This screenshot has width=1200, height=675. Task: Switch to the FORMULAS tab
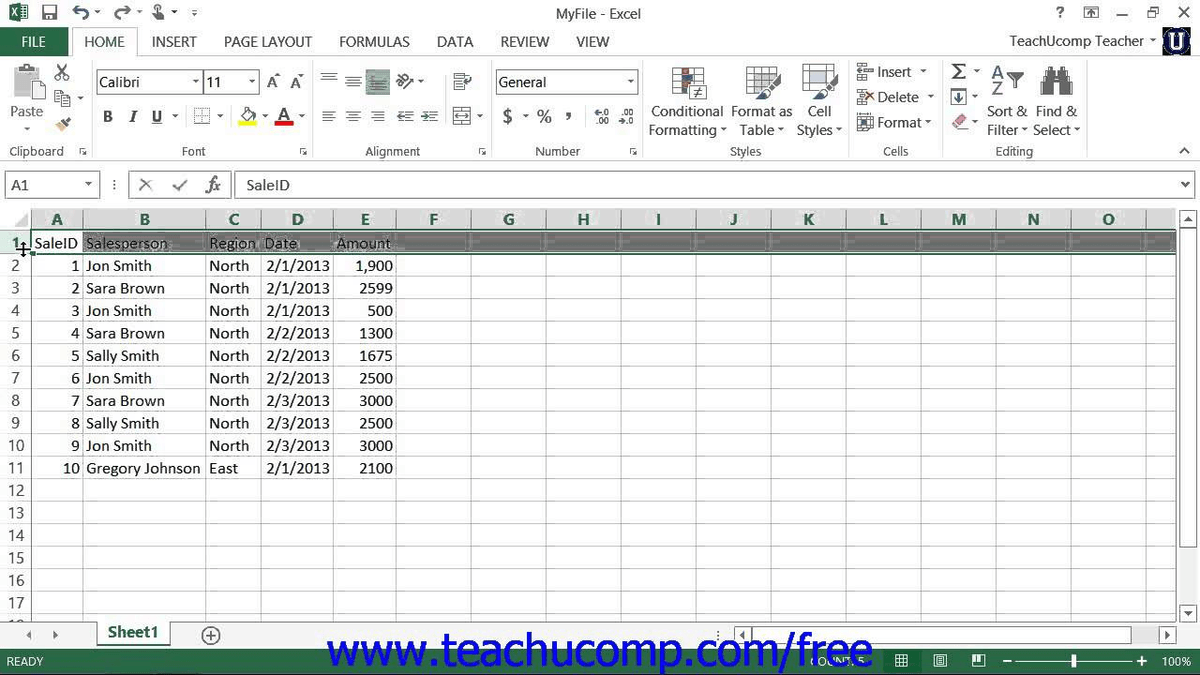coord(374,42)
